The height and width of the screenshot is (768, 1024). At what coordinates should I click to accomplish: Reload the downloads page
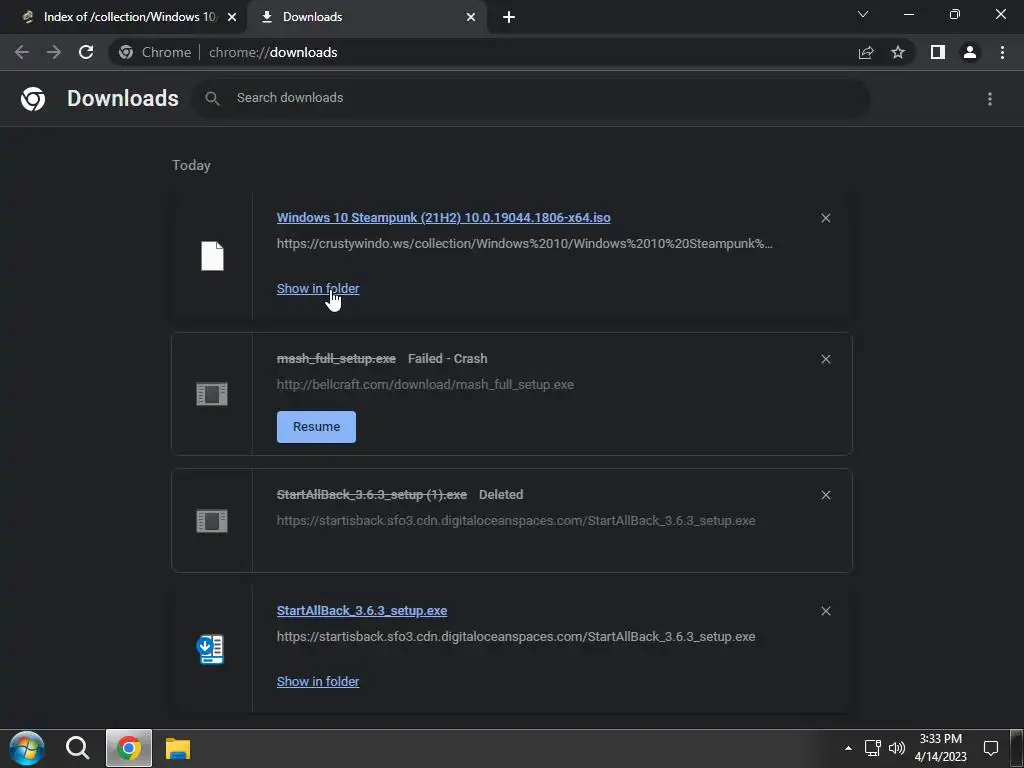coord(86,52)
